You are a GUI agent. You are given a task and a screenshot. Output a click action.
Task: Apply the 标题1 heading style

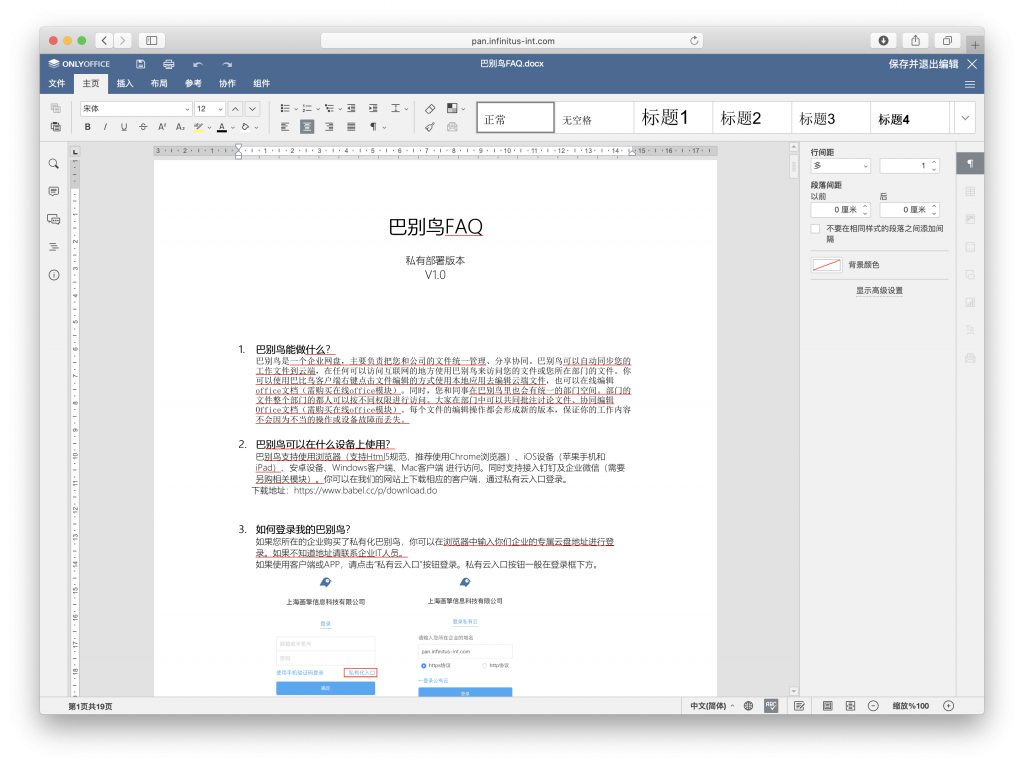click(673, 118)
